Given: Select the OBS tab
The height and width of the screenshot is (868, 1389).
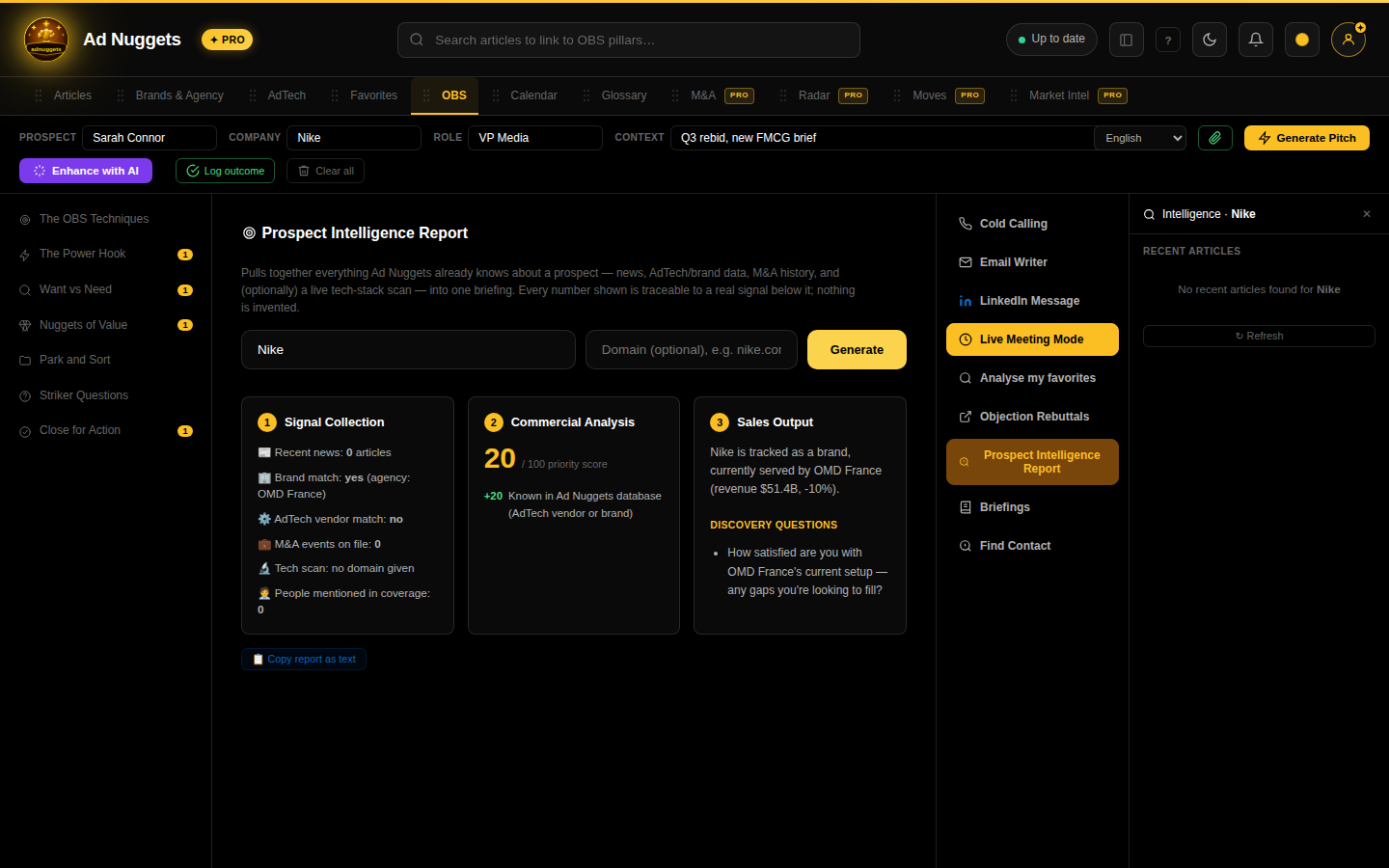Looking at the screenshot, I should (x=445, y=95).
